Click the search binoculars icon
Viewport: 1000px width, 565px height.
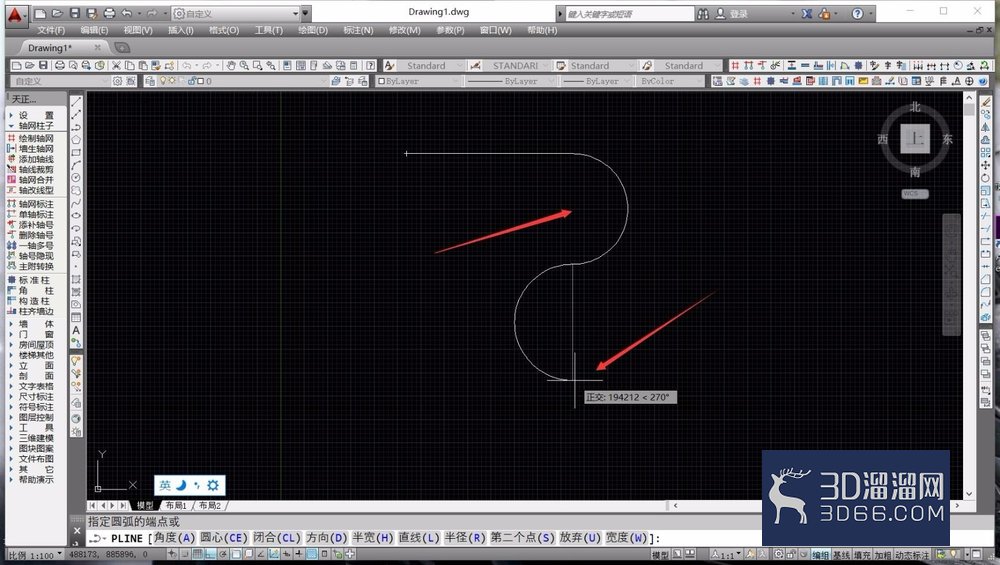coord(703,13)
